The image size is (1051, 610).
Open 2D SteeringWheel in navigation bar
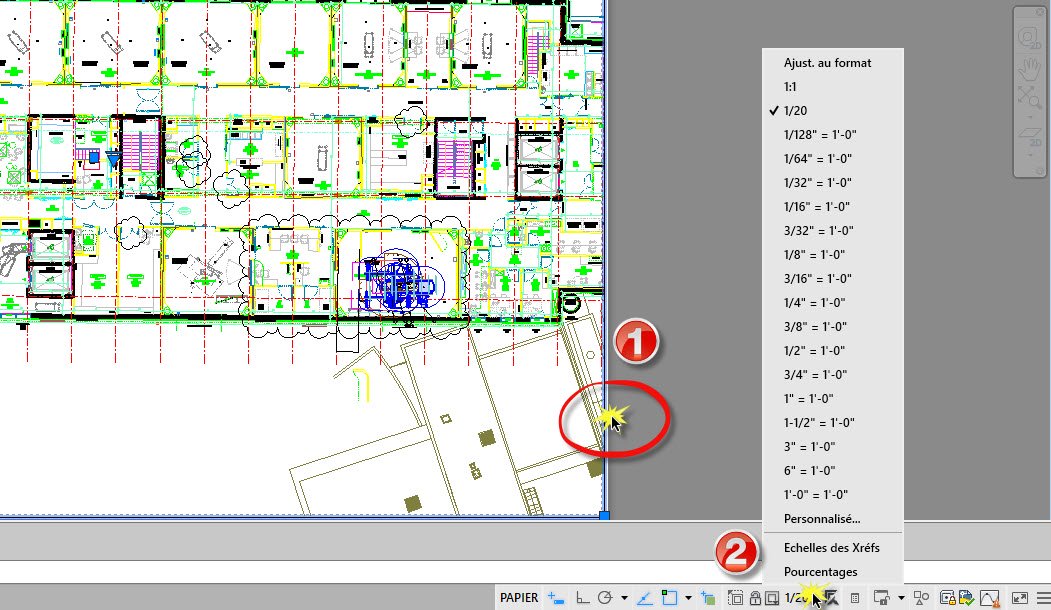1028,38
